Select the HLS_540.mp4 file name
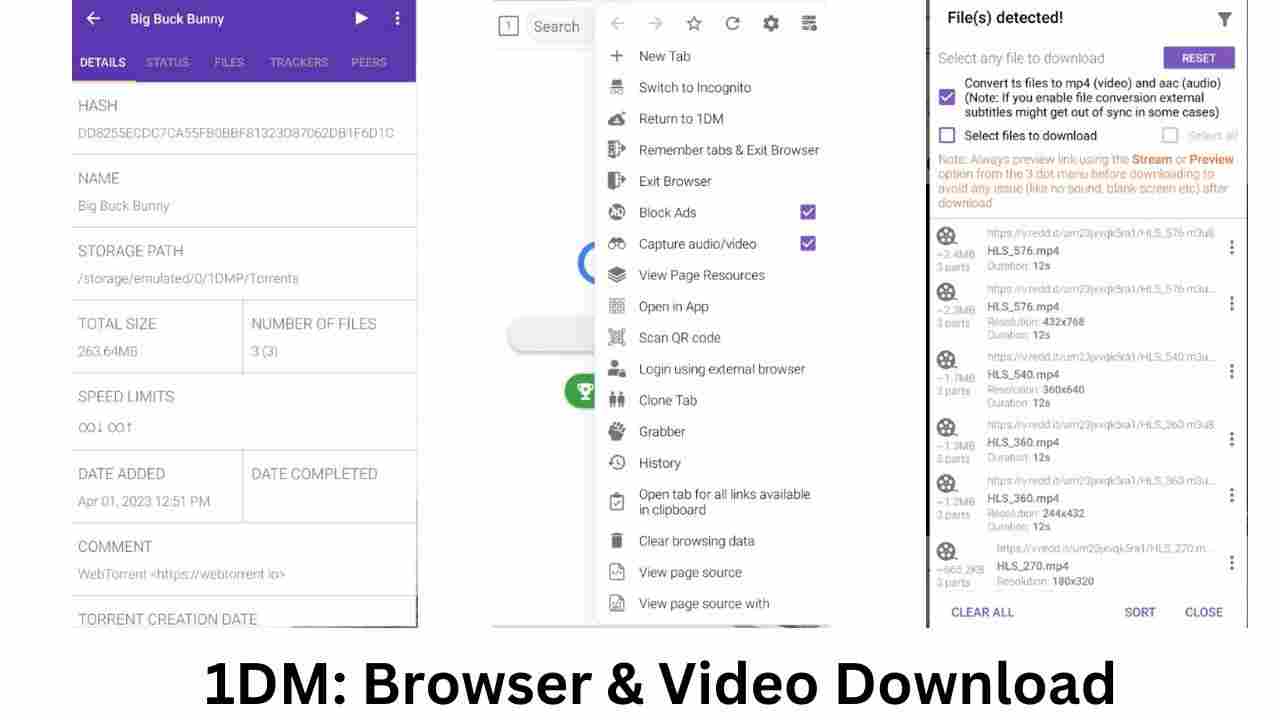Image resolution: width=1280 pixels, height=720 pixels. tap(1023, 374)
